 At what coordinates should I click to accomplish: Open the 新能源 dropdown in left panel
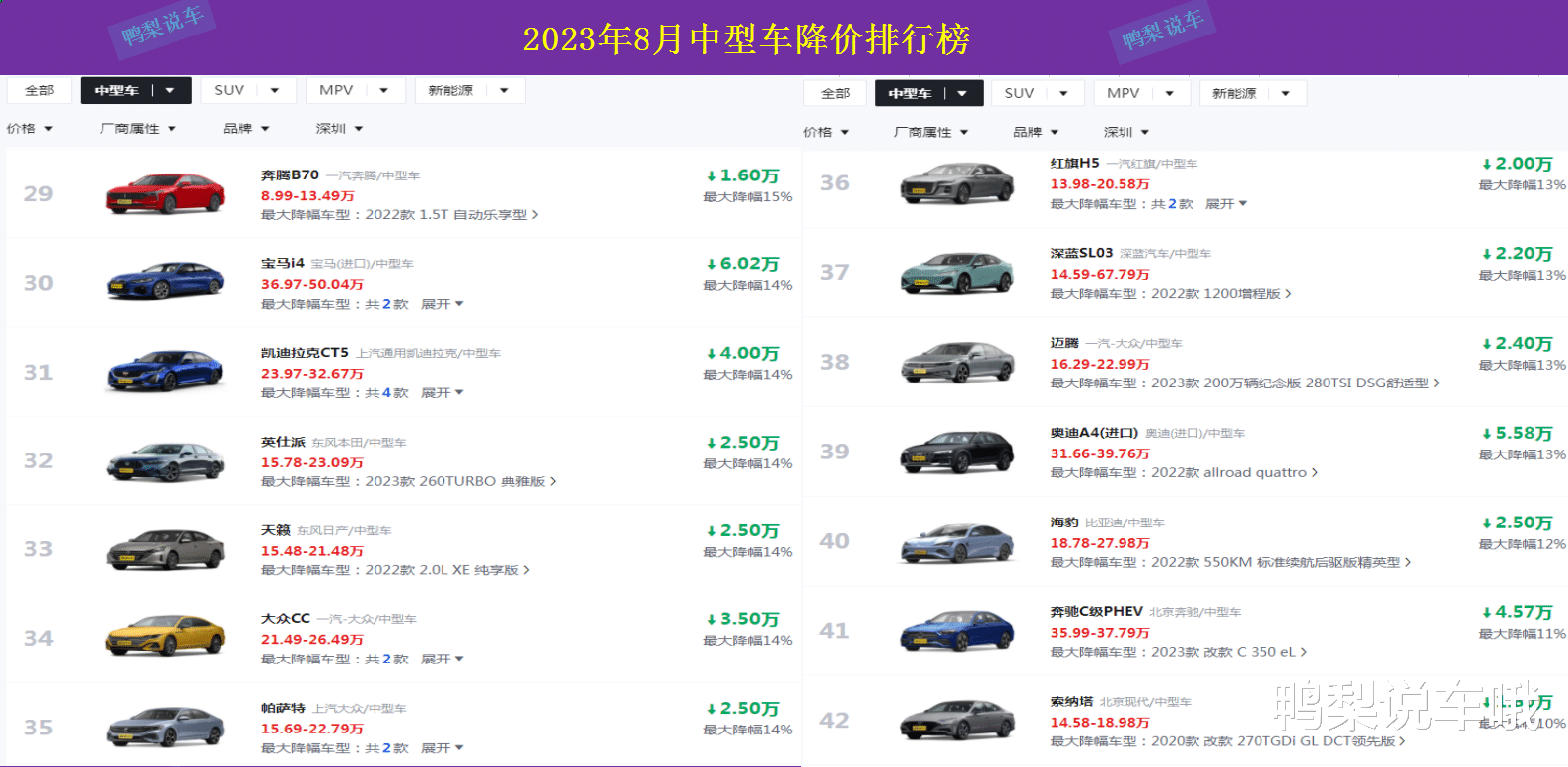coord(469,90)
